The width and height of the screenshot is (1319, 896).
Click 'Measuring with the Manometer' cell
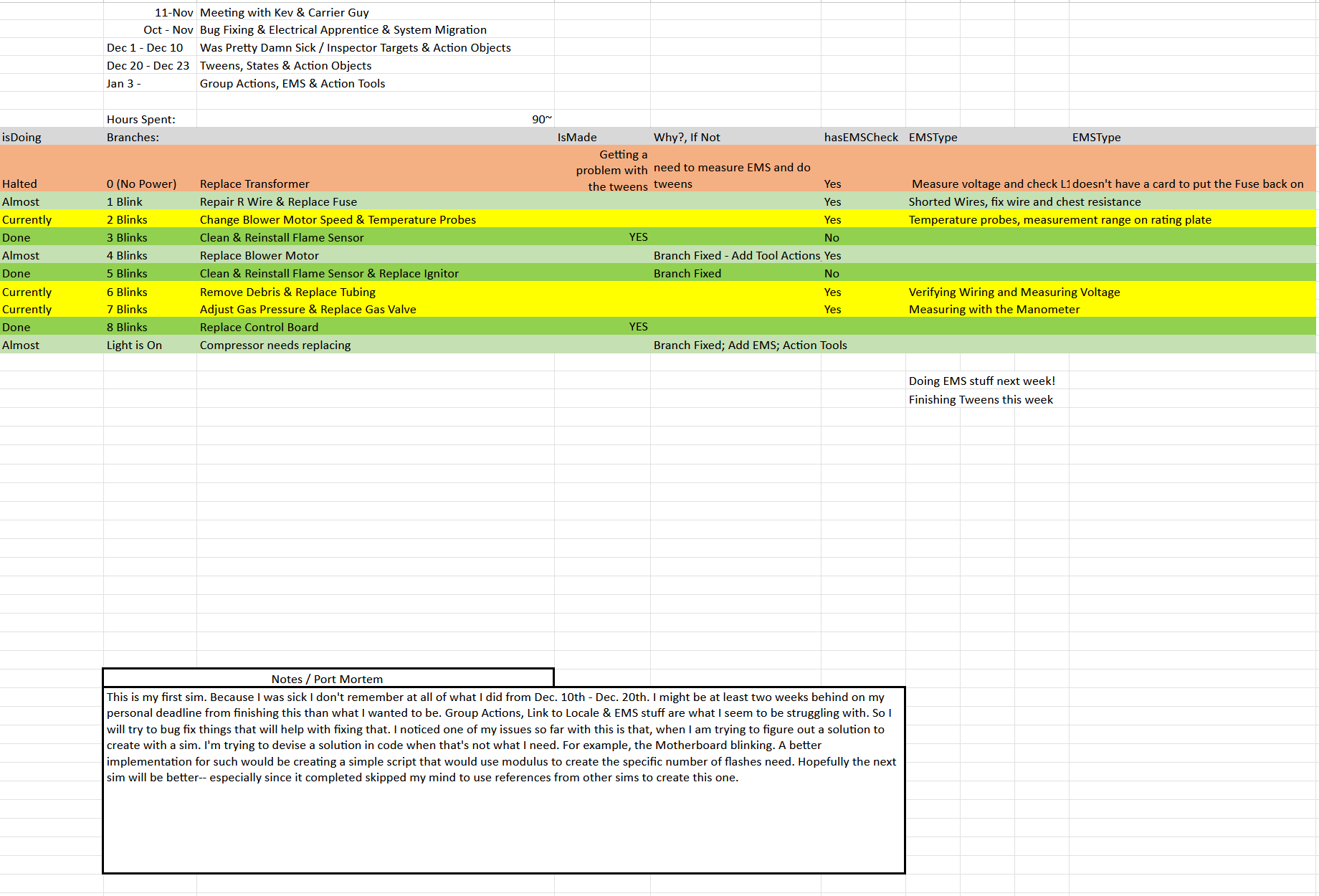click(x=994, y=309)
